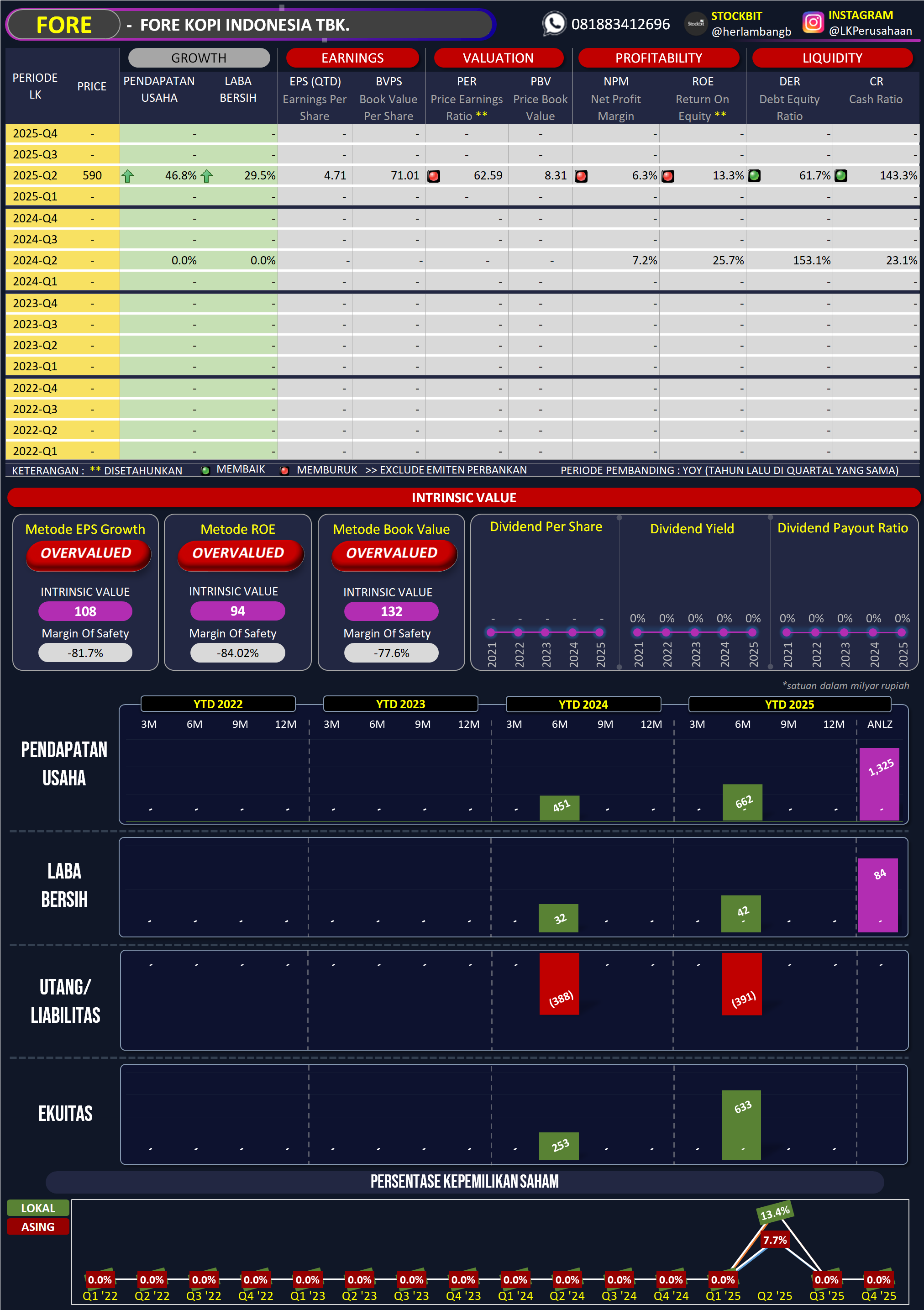
Task: Click the YTD 2024 label
Action: click(x=583, y=704)
